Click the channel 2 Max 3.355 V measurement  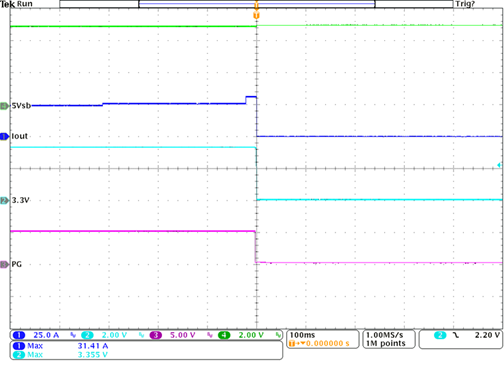60,354
